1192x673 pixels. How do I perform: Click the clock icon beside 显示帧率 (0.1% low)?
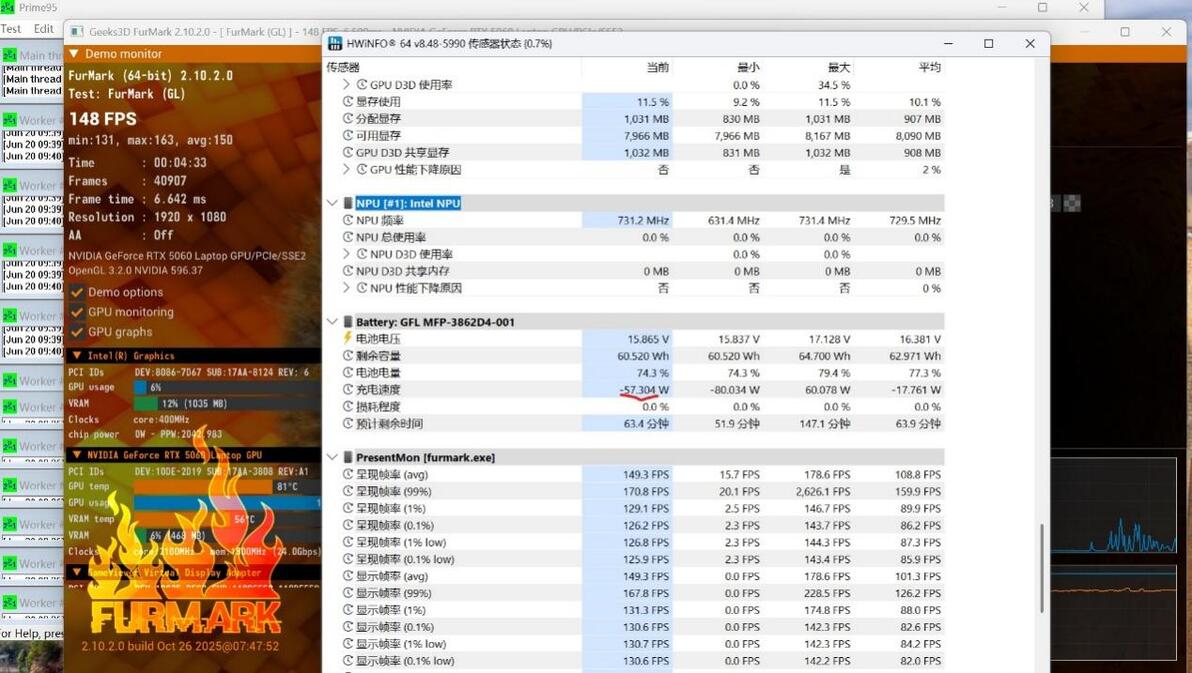click(348, 661)
